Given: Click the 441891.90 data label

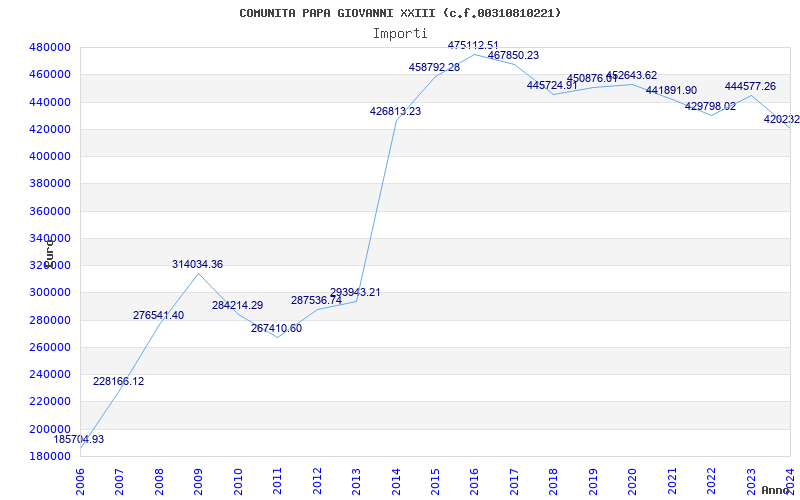Looking at the screenshot, I should [x=671, y=90].
